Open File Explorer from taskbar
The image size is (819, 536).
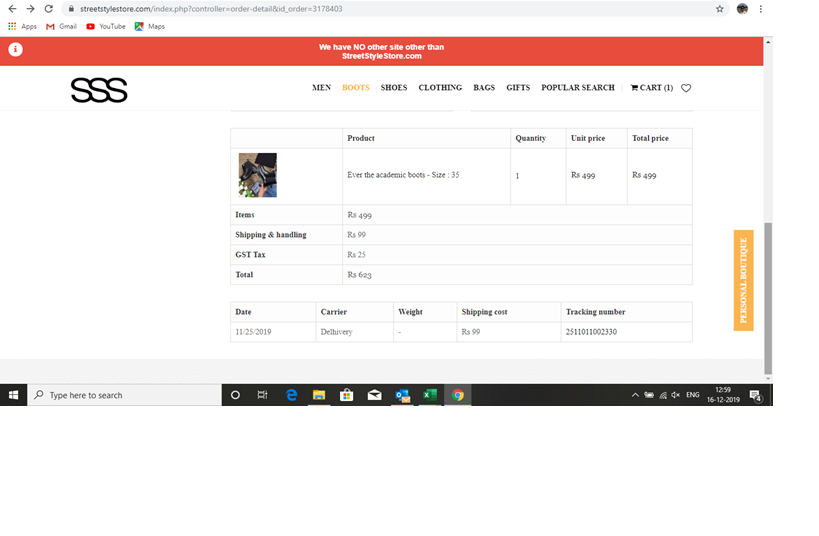point(319,395)
